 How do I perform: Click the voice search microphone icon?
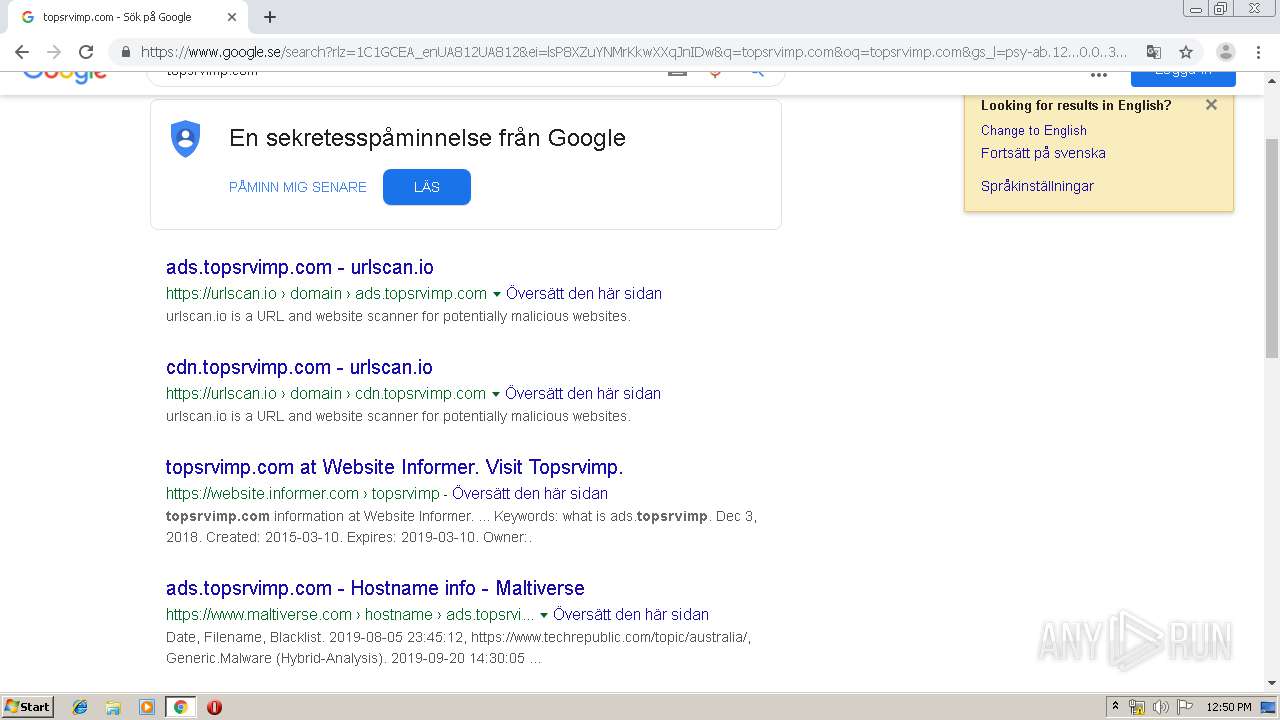click(x=715, y=73)
